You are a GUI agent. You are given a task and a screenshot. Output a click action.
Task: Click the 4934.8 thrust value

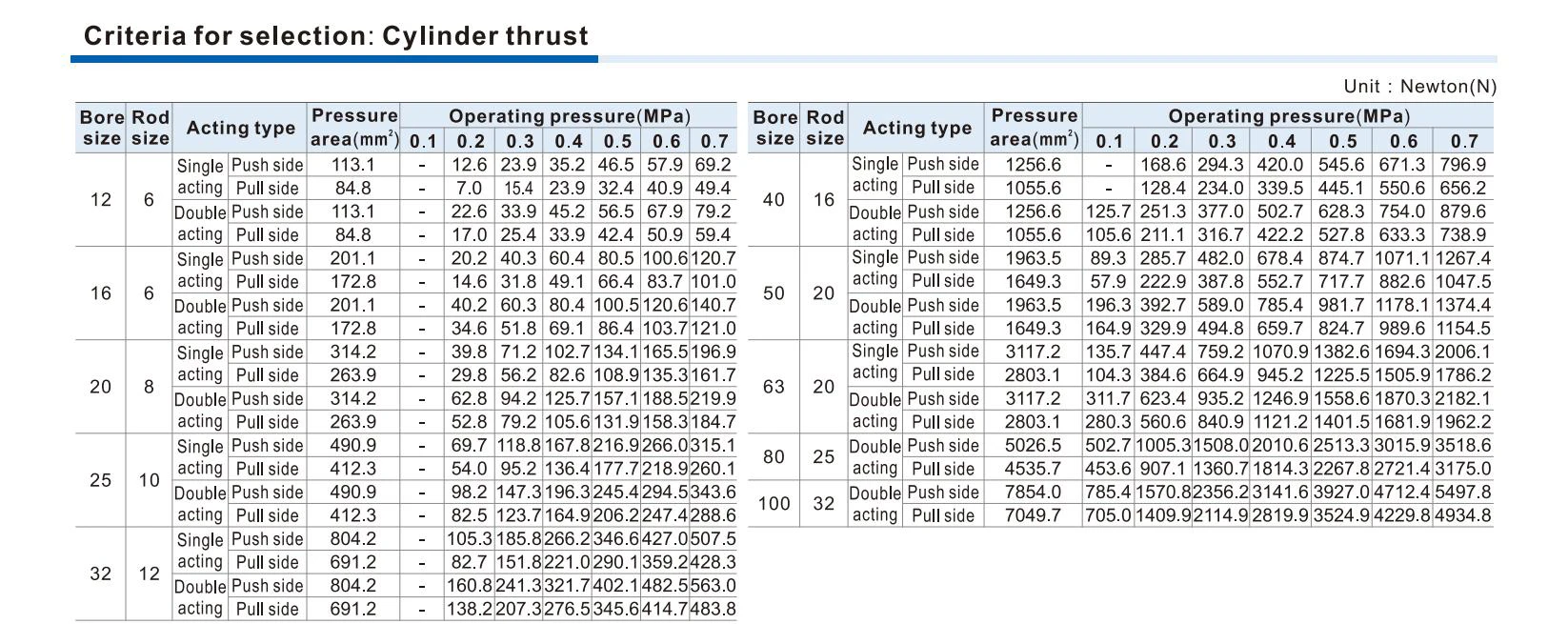click(x=1463, y=515)
